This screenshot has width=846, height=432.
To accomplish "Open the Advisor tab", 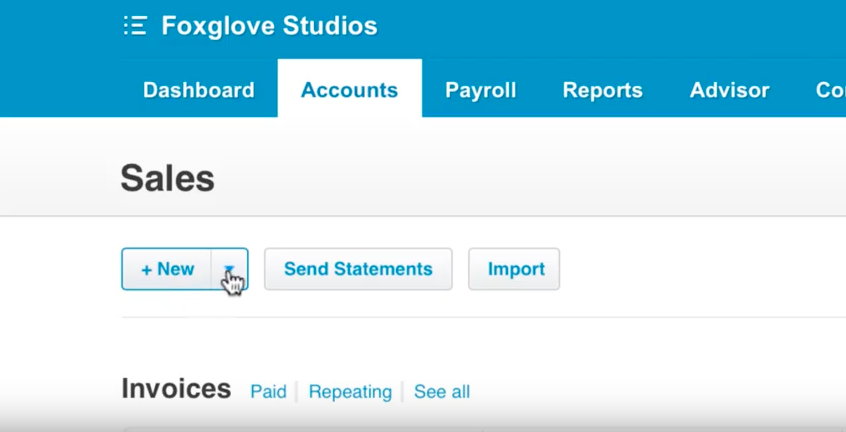I will 729,90.
